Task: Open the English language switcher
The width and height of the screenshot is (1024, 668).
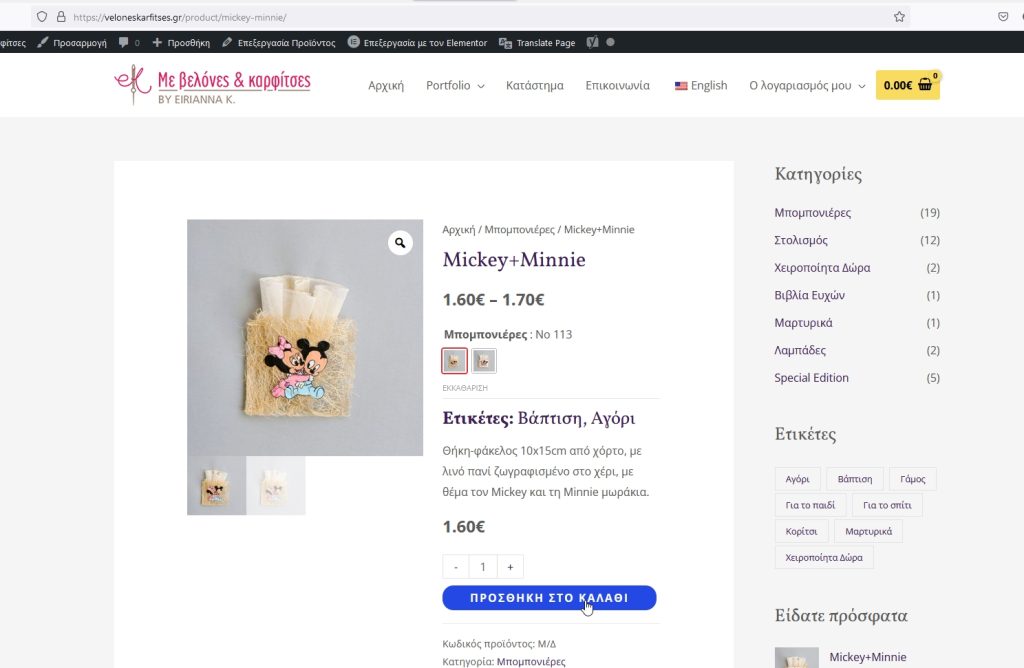Action: (x=701, y=86)
